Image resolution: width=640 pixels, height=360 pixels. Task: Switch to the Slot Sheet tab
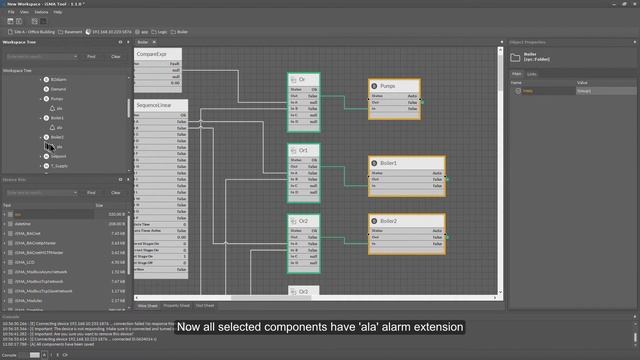(x=205, y=306)
